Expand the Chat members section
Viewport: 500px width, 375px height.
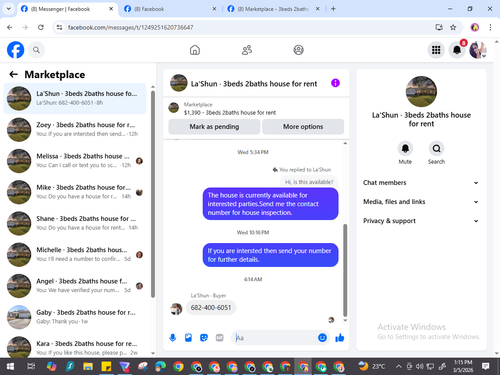point(421,183)
